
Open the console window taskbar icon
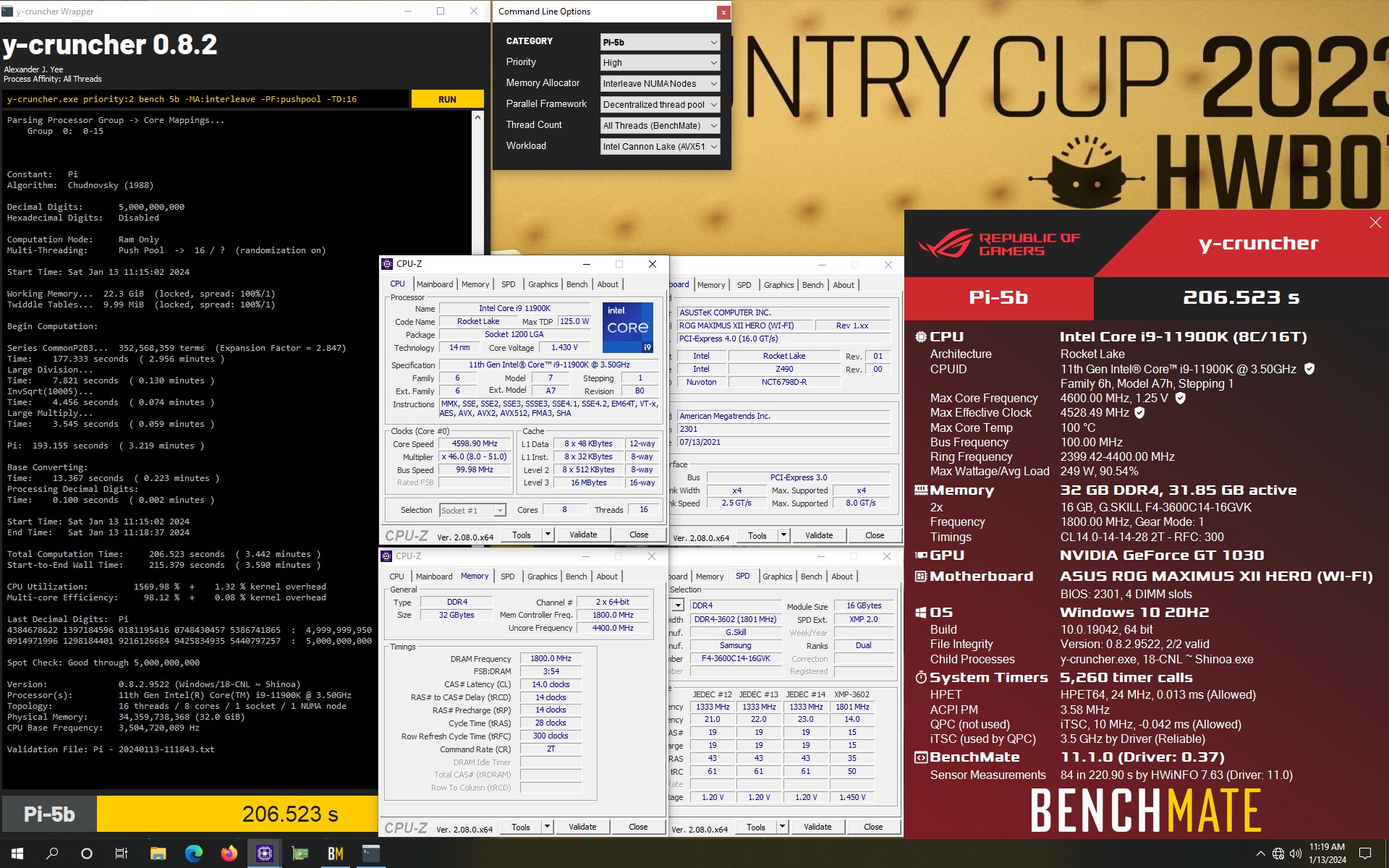370,854
